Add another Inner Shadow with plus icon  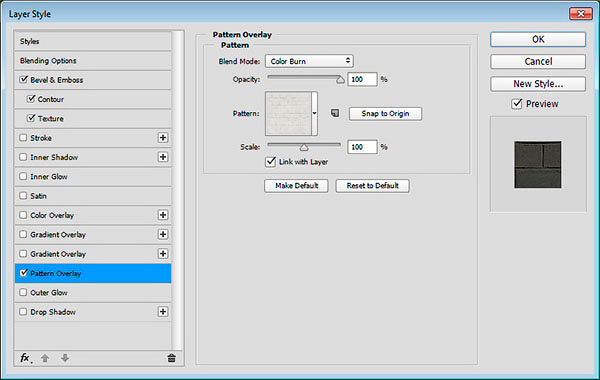coord(163,157)
